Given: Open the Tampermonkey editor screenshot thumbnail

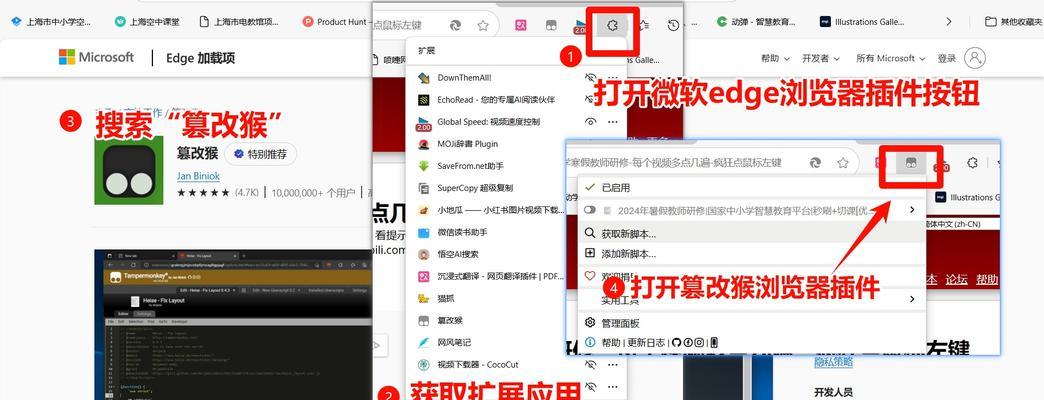Looking at the screenshot, I should pos(233,325).
